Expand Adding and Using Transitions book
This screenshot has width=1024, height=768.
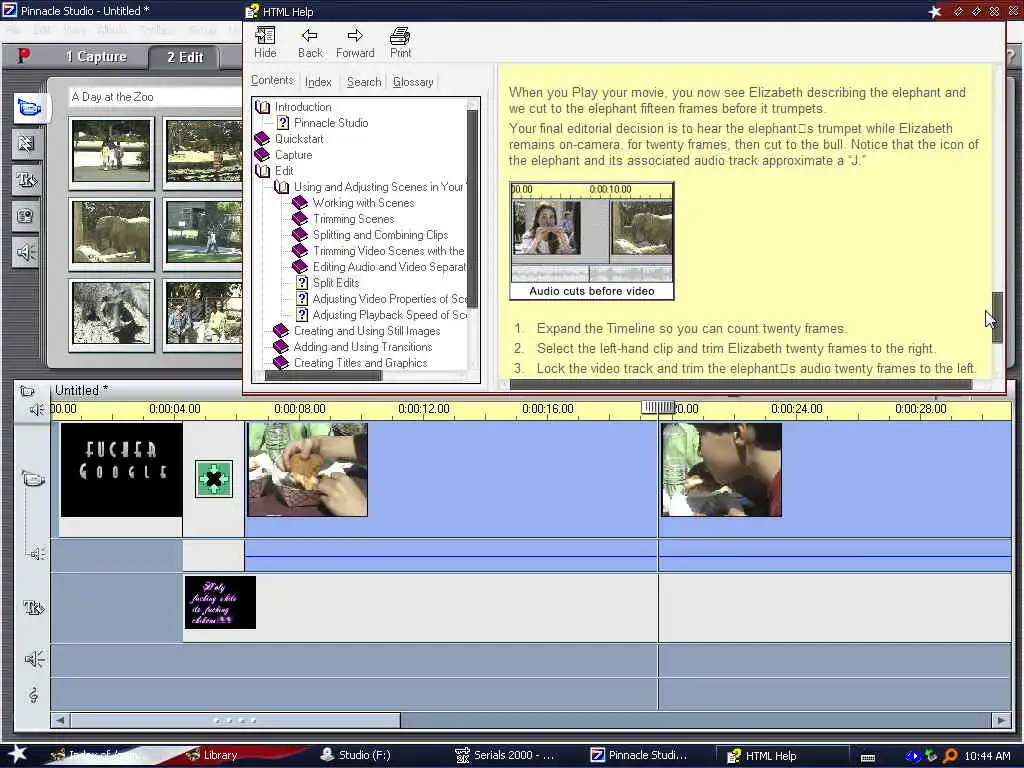pos(281,347)
